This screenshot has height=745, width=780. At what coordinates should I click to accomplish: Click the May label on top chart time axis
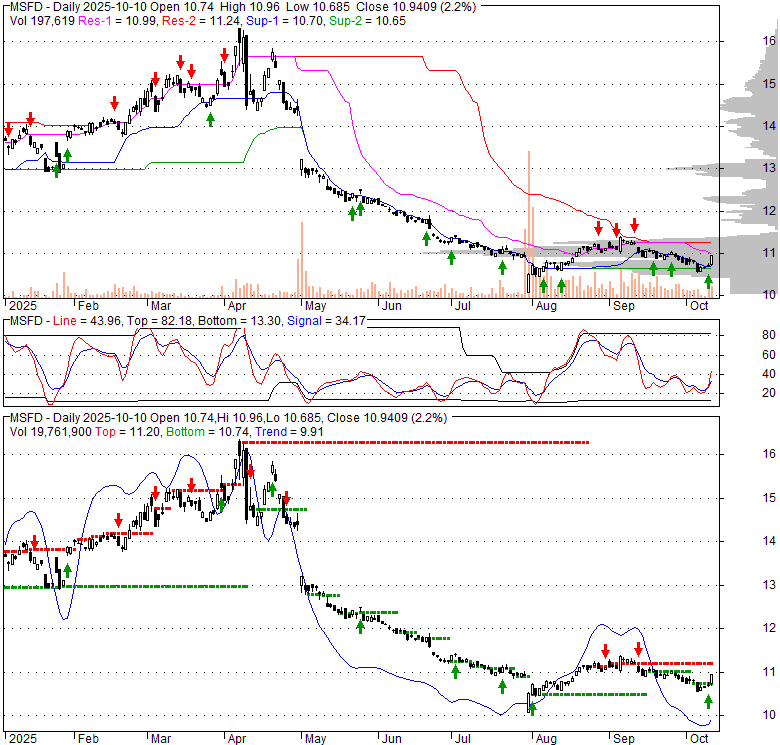tap(316, 306)
